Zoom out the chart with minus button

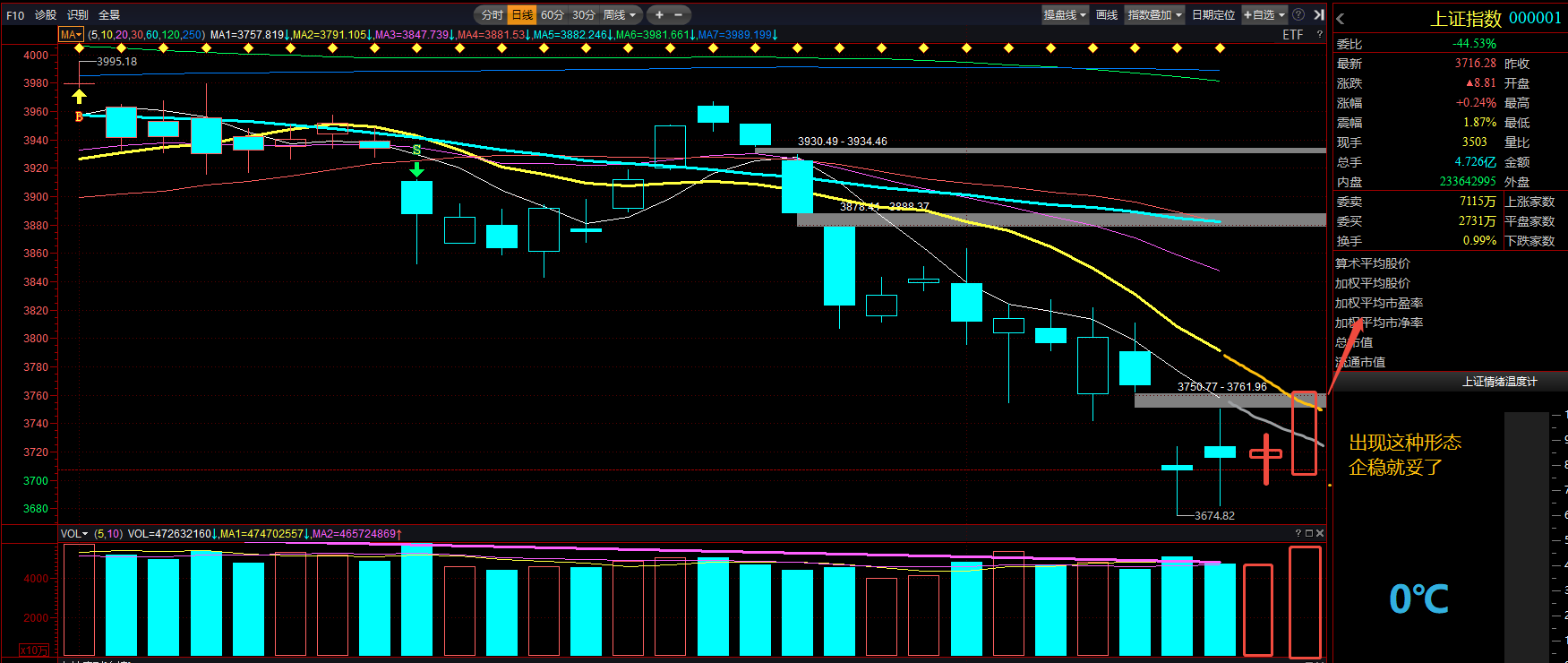[x=679, y=14]
